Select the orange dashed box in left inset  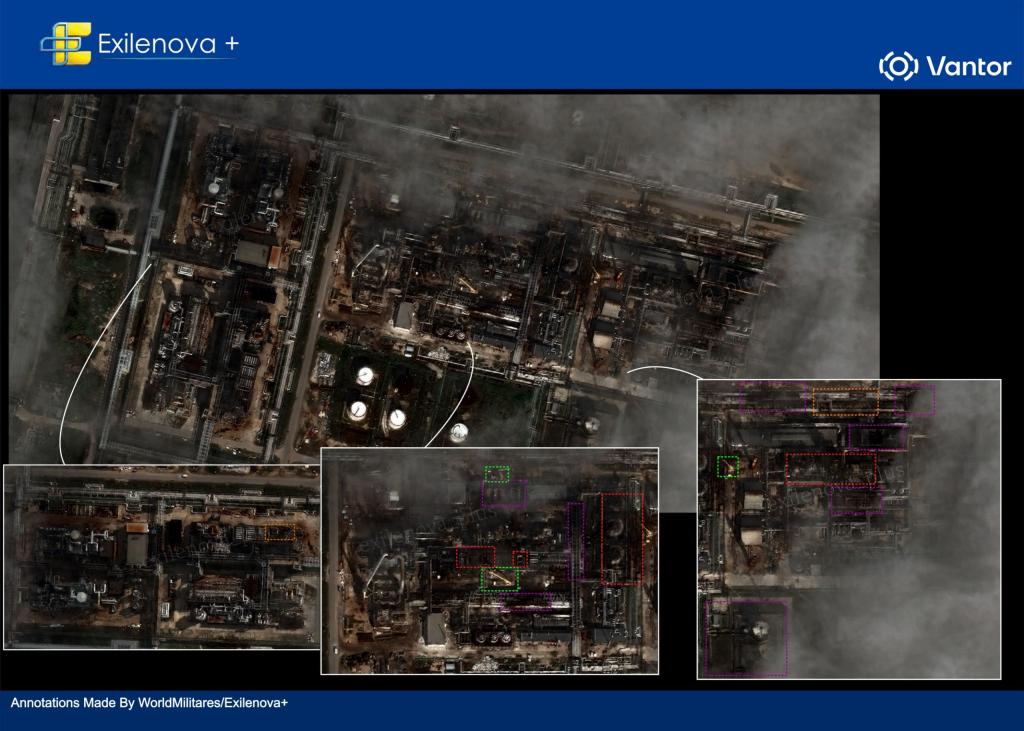281,533
